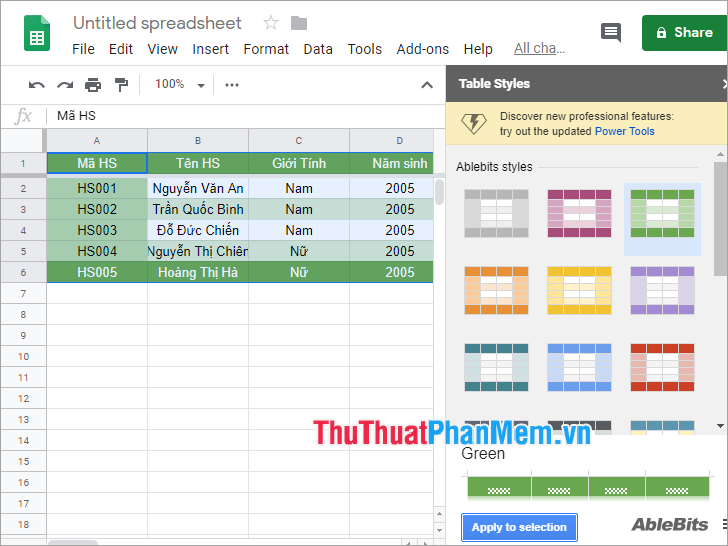Screen dimensions: 728x546
Task: Click the Power Tools link
Action: [624, 131]
